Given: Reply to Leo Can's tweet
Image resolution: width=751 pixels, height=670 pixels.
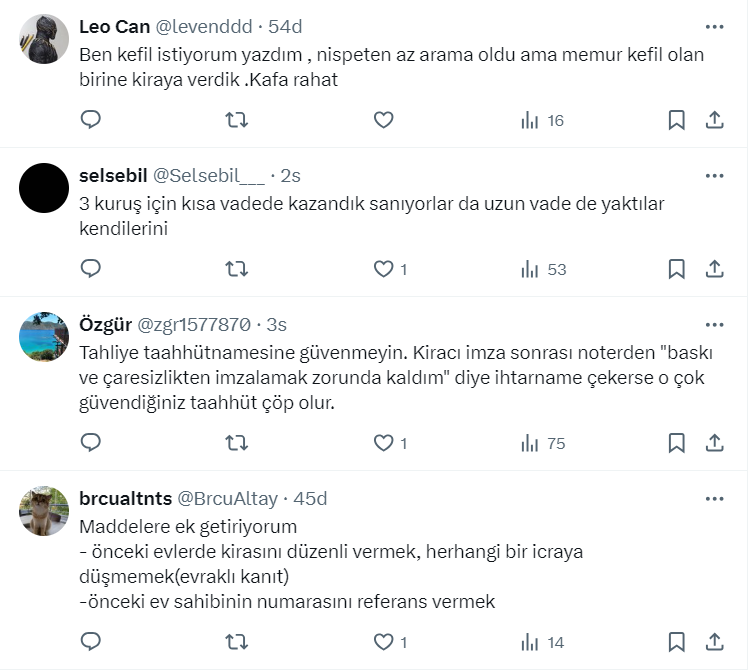Looking at the screenshot, I should pyautogui.click(x=91, y=120).
